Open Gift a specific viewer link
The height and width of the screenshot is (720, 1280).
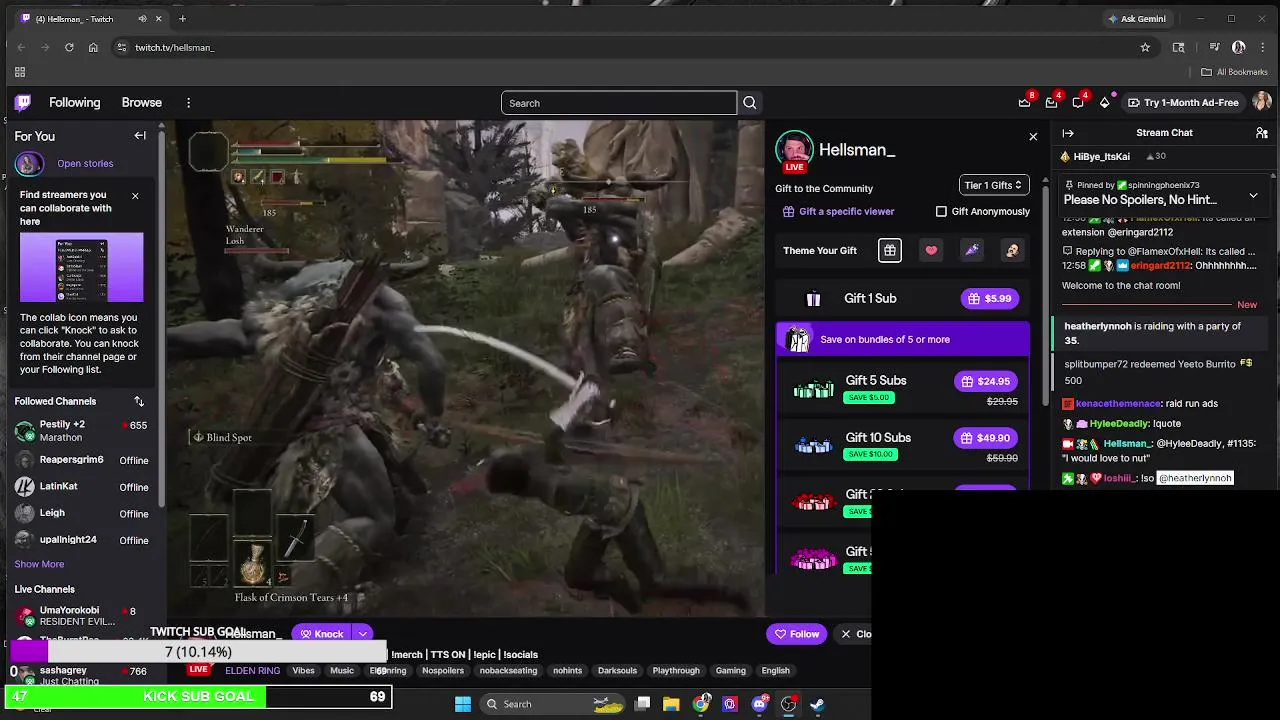pos(839,211)
